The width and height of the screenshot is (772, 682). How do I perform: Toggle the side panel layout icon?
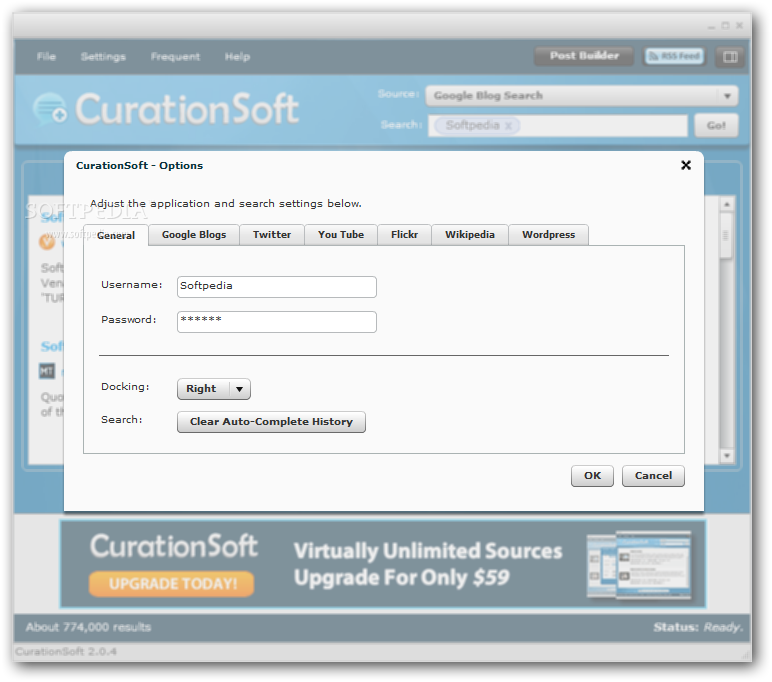point(730,57)
